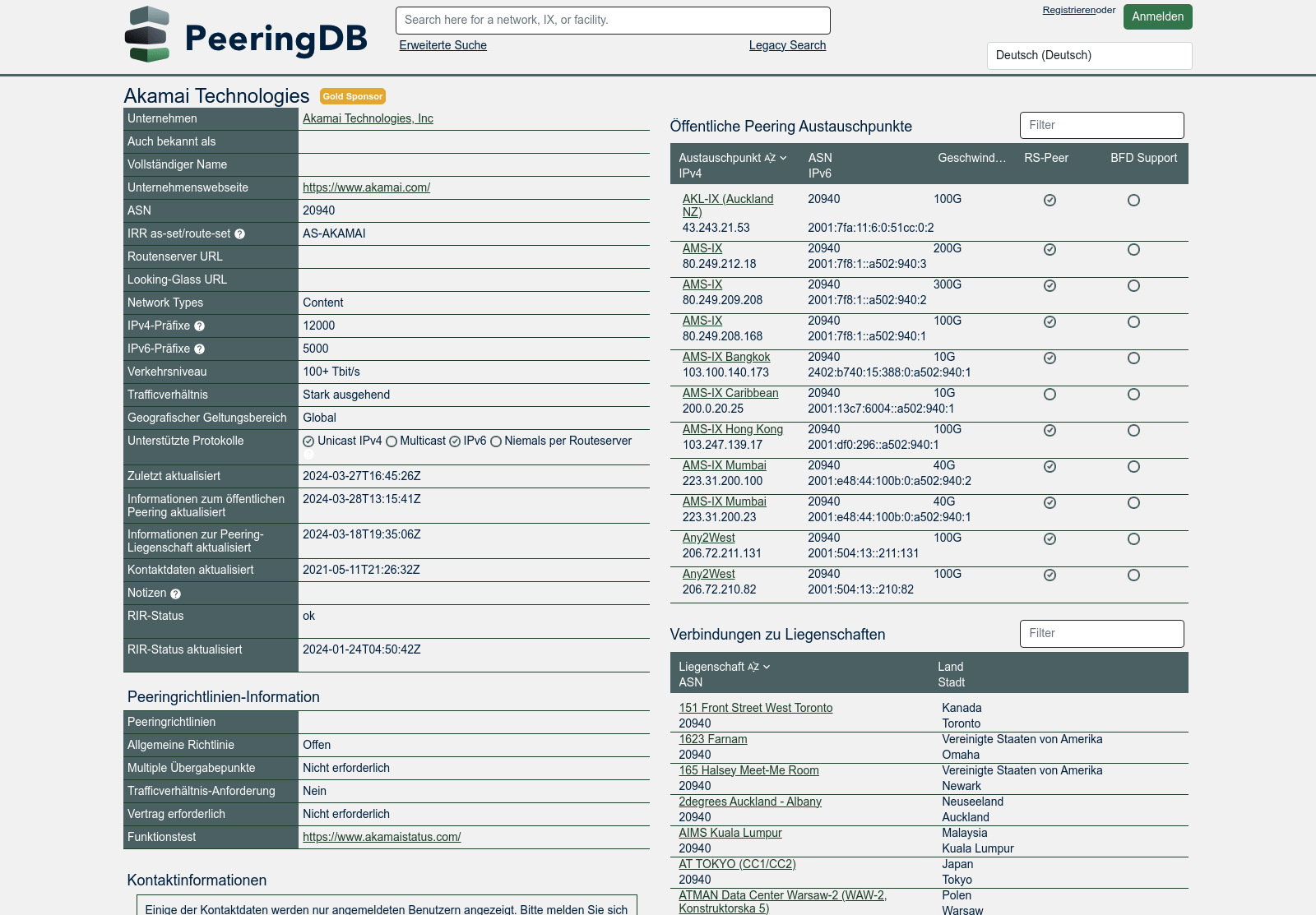Sort by Liegenschaft column chevron
This screenshot has height=915, width=1316.
[767, 667]
